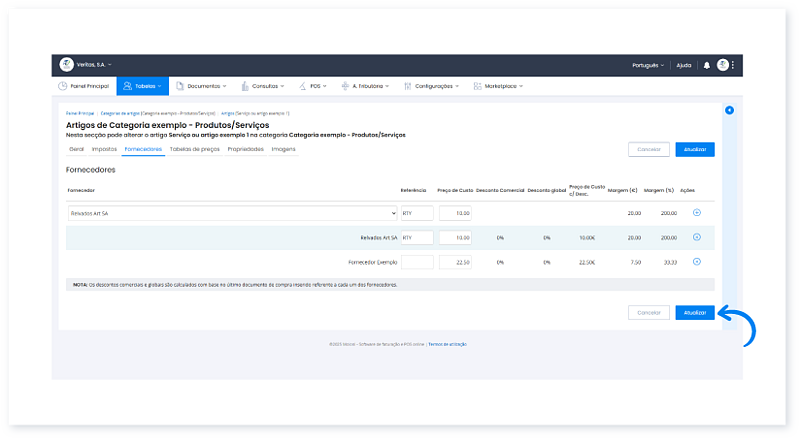Click the notifications bell icon
The height and width of the screenshot is (439, 800).
click(707, 65)
